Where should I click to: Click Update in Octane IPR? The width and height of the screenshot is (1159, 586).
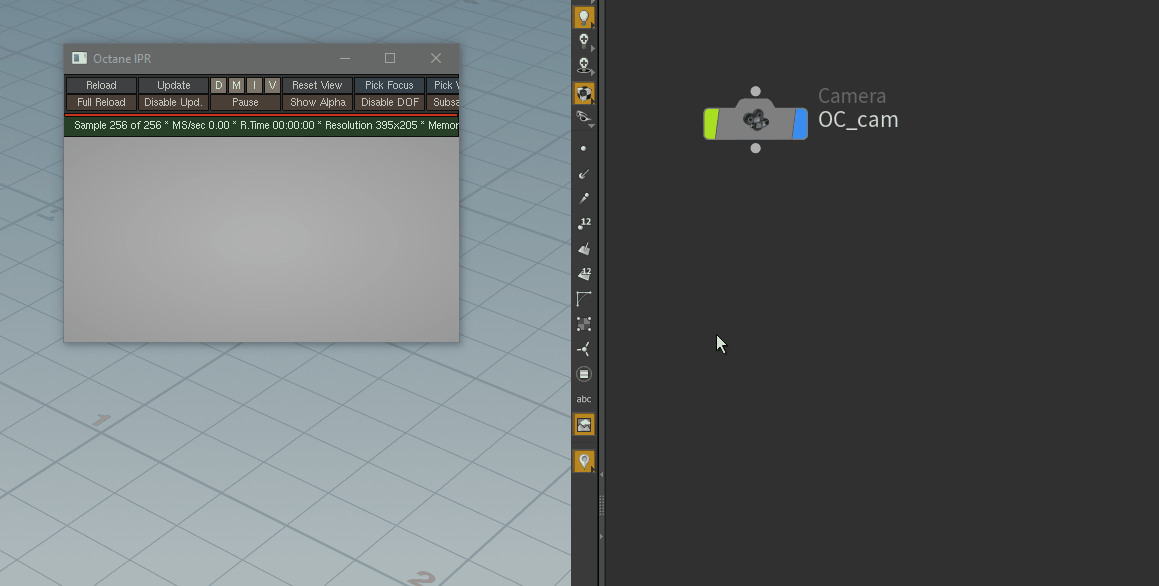pos(174,85)
